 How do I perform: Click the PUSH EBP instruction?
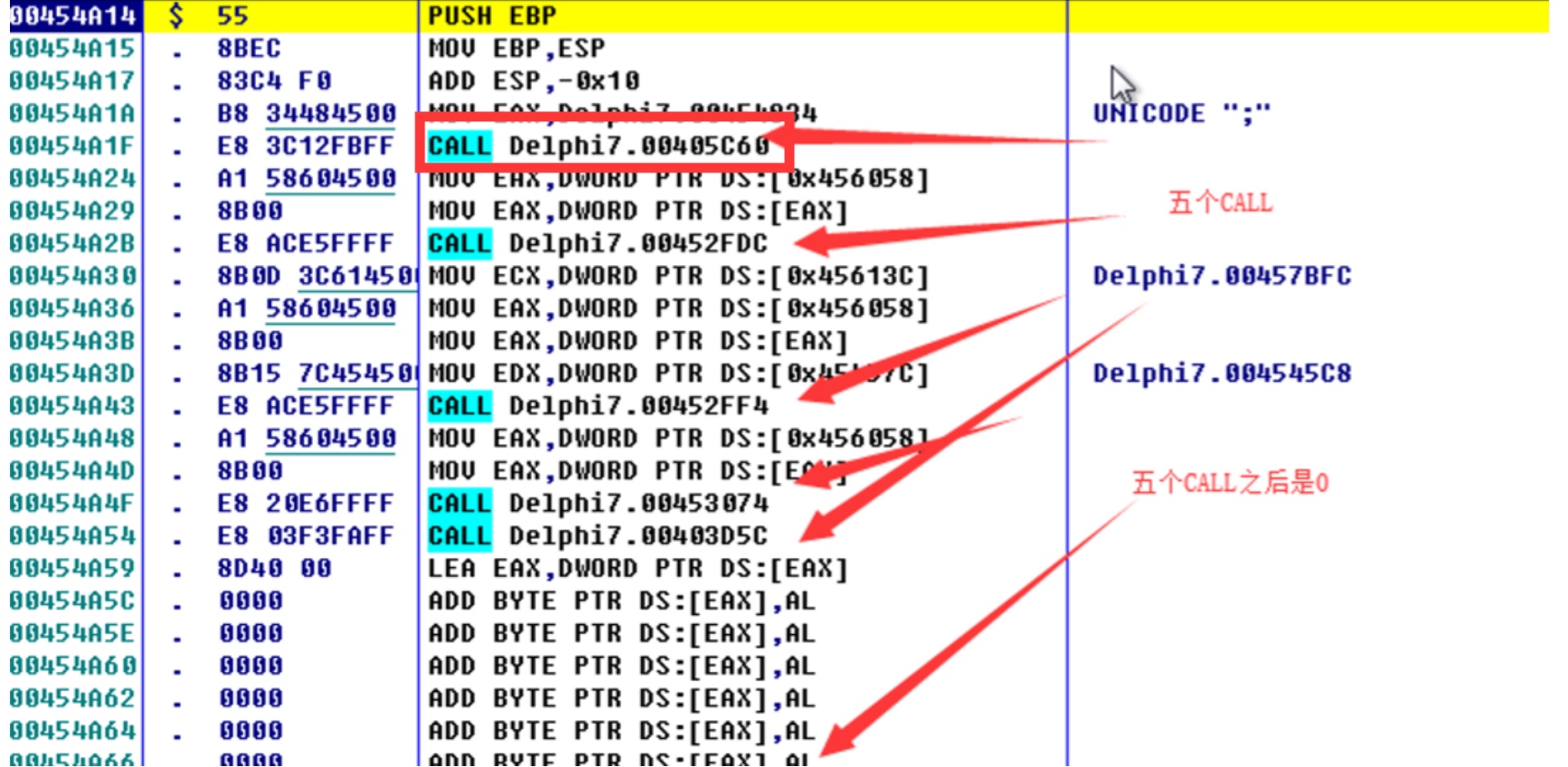(x=492, y=16)
